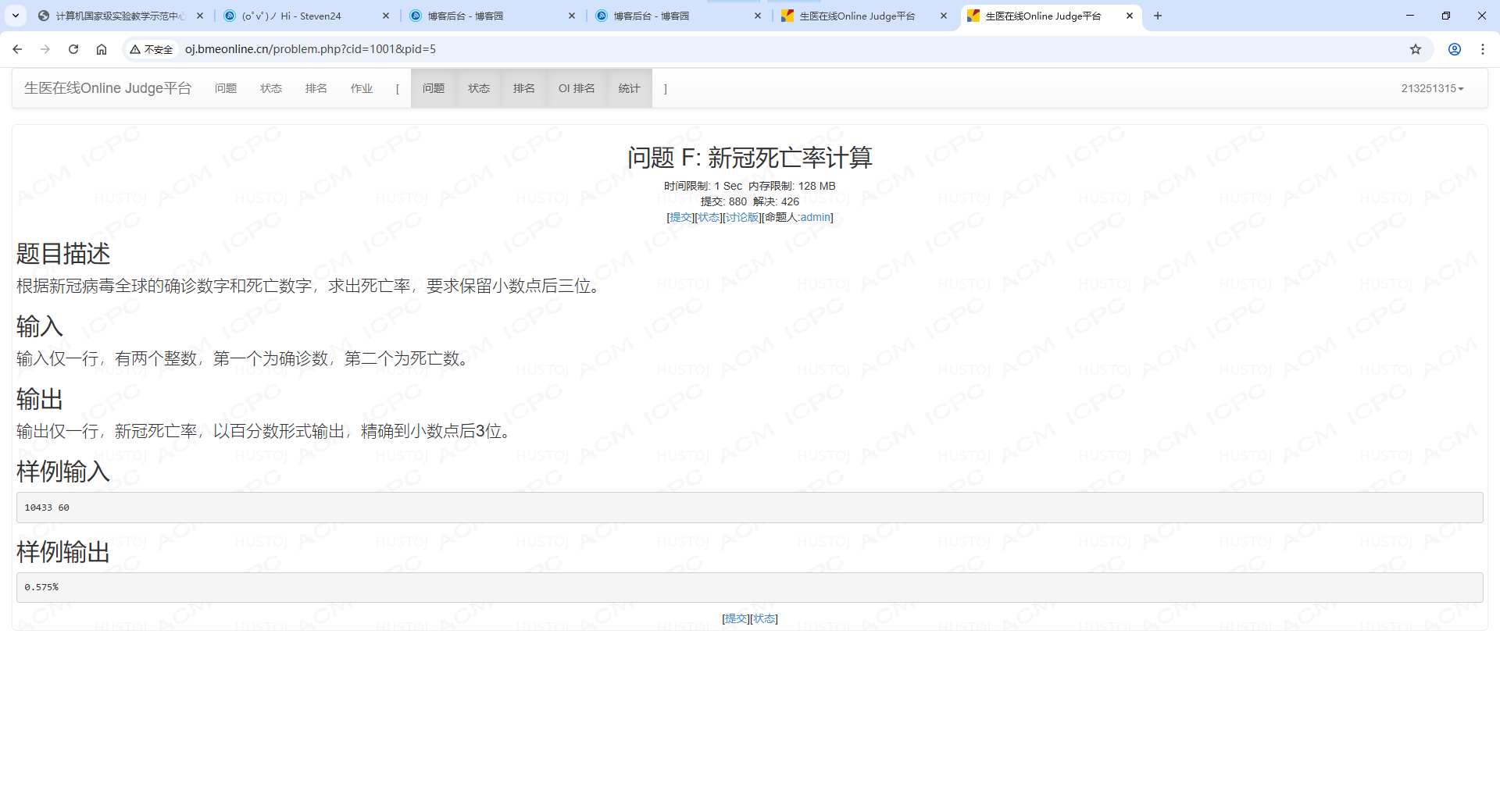Click the sample input text 10433 60
This screenshot has width=1500, height=812.
47,507
